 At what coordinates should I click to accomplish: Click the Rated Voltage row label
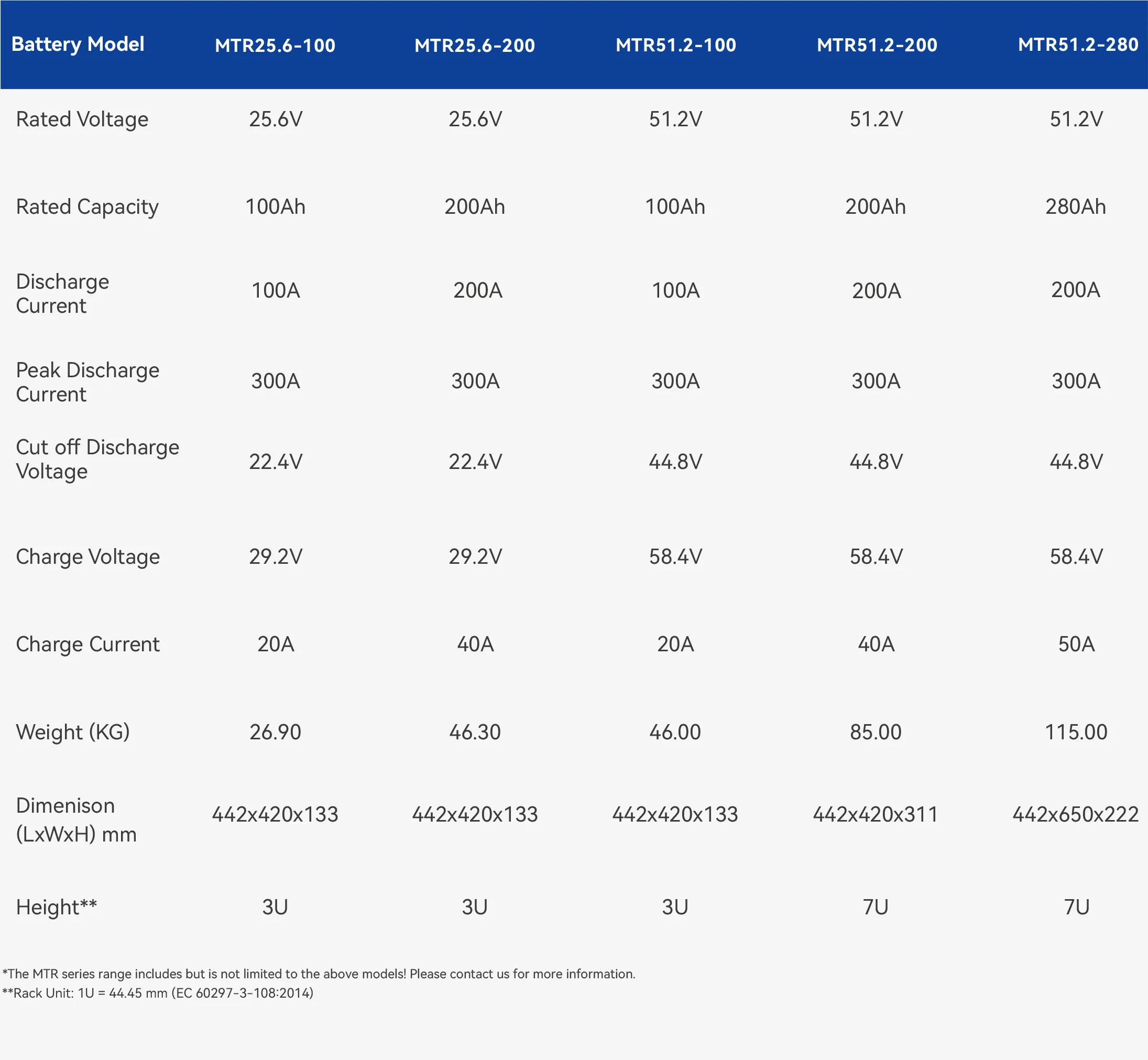pyautogui.click(x=82, y=119)
